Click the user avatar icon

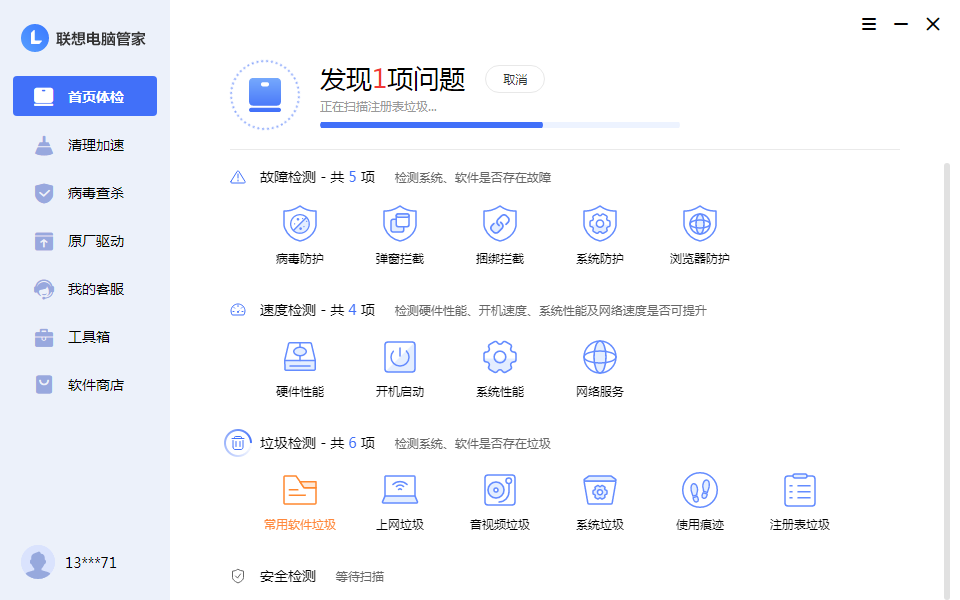pyautogui.click(x=38, y=562)
